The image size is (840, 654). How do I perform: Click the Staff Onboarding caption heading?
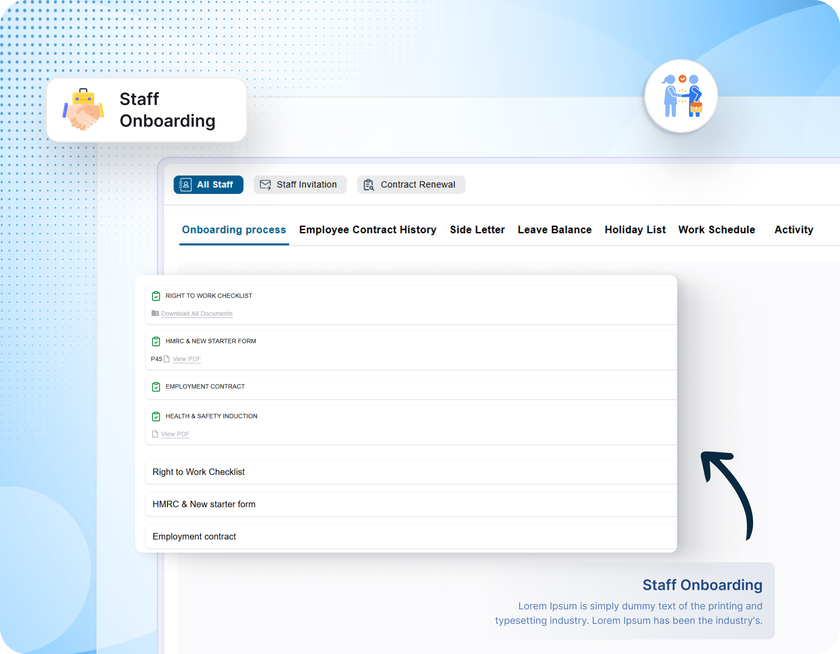[702, 585]
